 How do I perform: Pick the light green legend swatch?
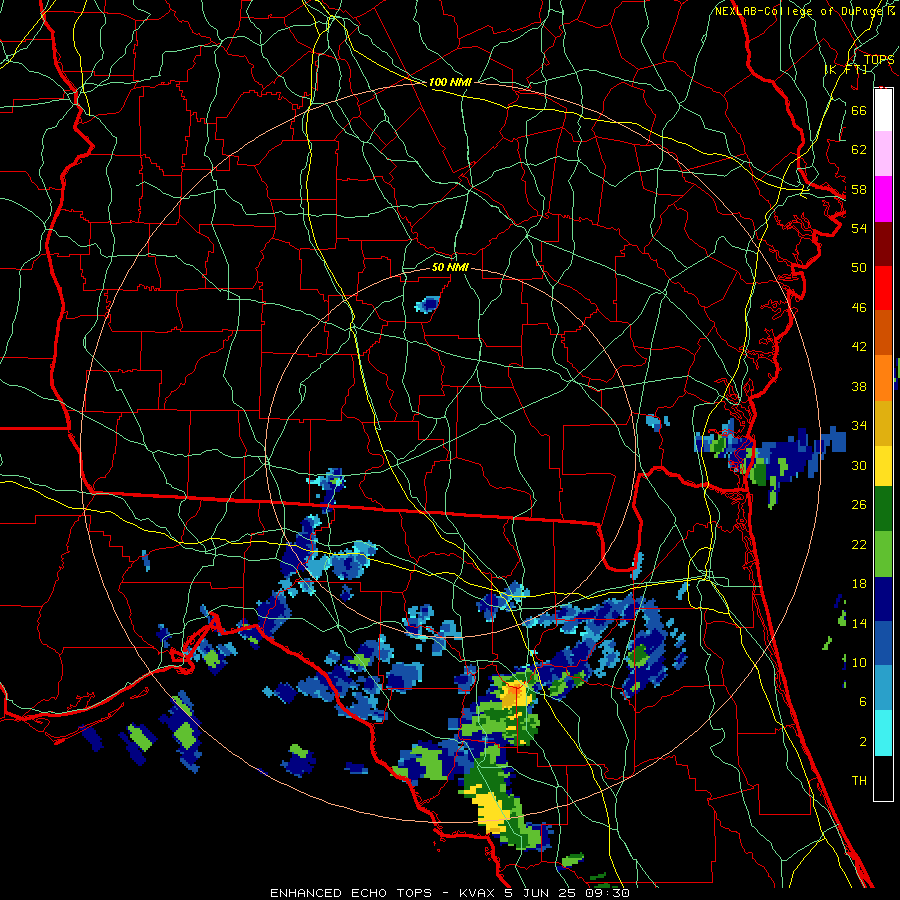[x=883, y=554]
